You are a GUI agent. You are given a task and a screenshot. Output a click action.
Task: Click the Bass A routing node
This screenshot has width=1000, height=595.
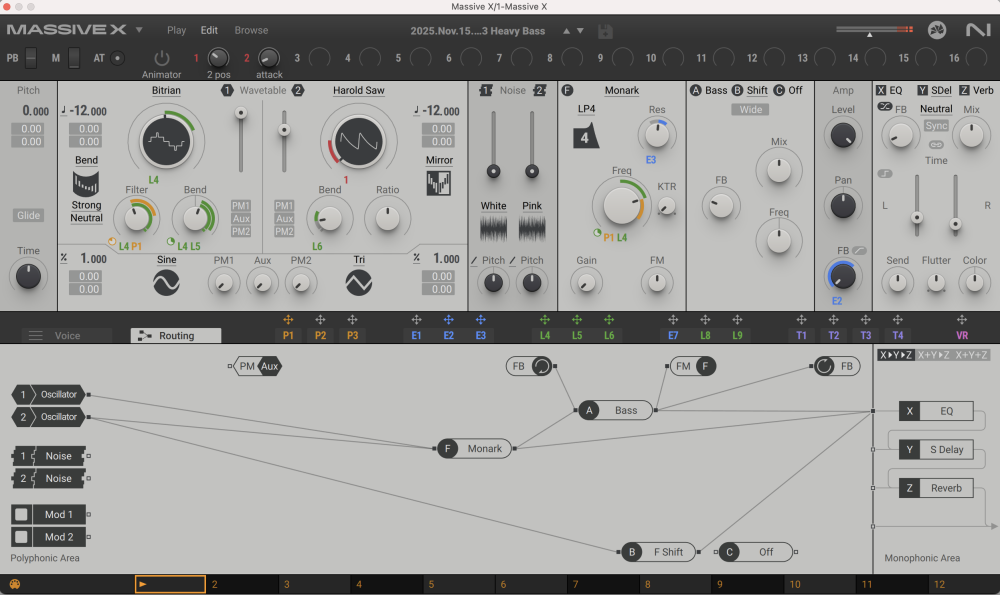coord(615,410)
